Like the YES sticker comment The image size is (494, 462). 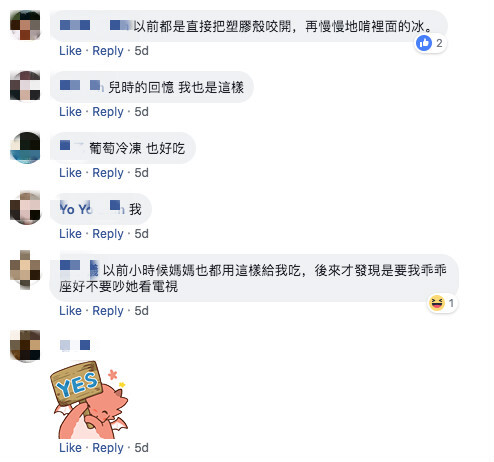pyautogui.click(x=70, y=448)
